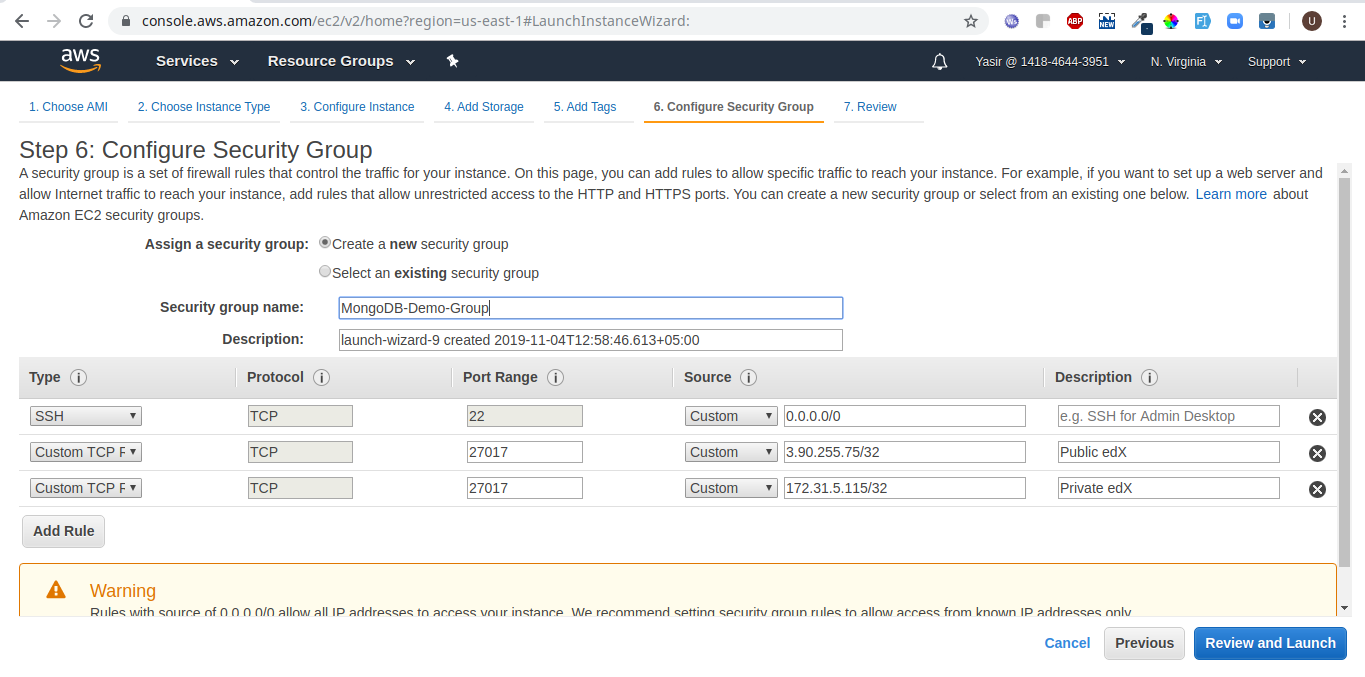Go to 3. Configure Instance step
Viewport: 1365px width, 677px height.
pos(357,107)
